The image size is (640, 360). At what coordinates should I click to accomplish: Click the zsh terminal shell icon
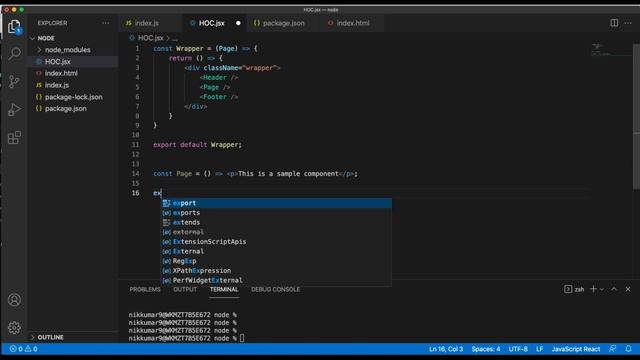click(568, 289)
